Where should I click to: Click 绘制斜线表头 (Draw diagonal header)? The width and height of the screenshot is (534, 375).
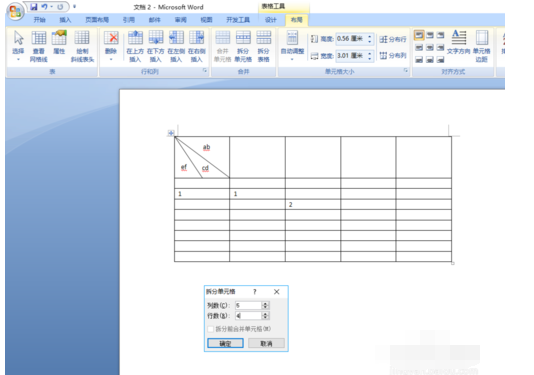82,46
